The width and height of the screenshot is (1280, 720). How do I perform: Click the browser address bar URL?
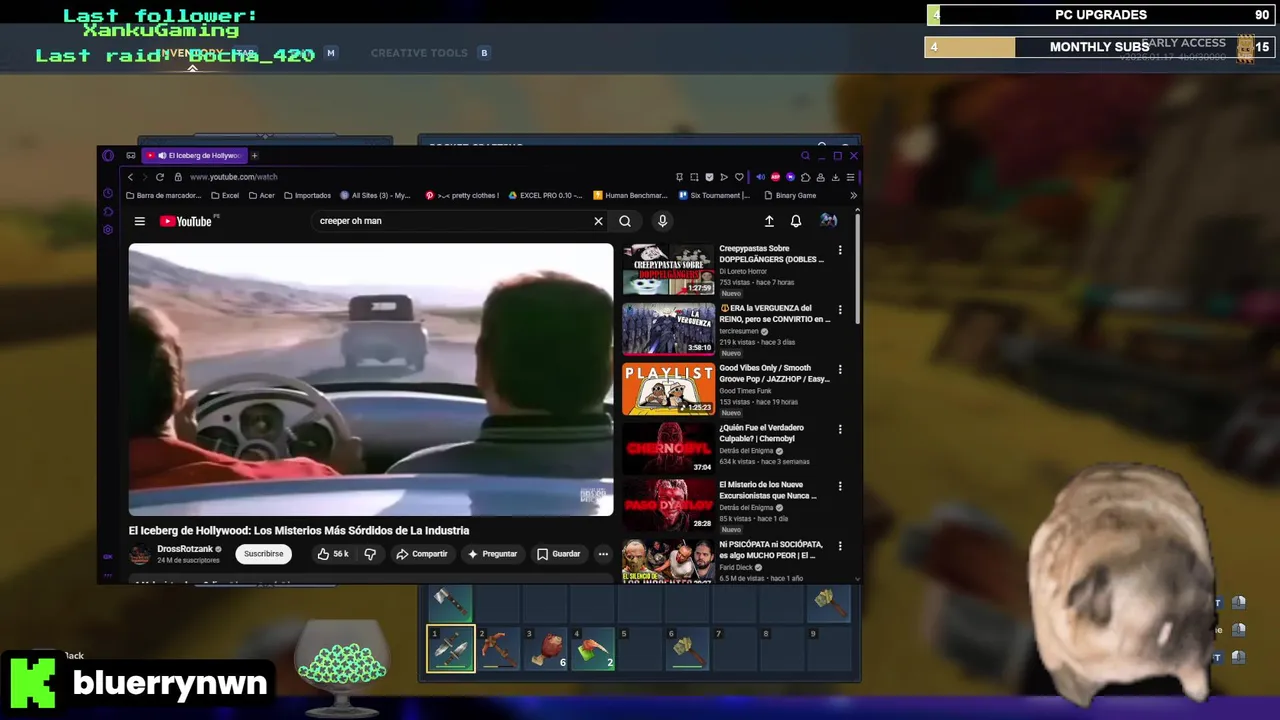pyautogui.click(x=234, y=177)
